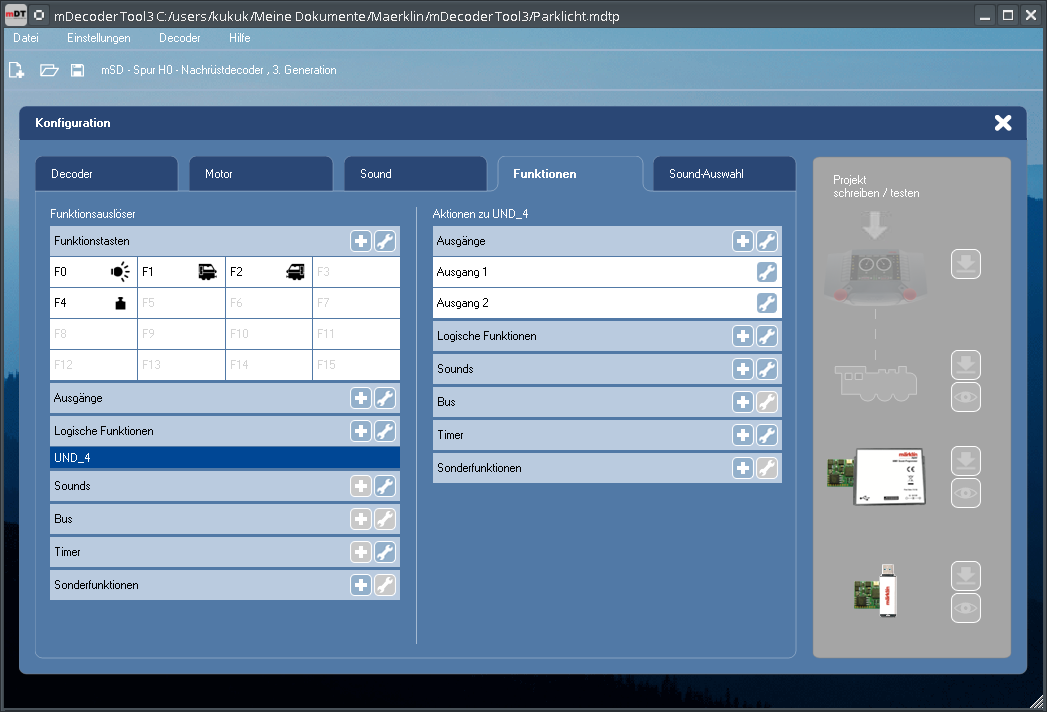Image resolution: width=1047 pixels, height=712 pixels.
Task: Expand the Bus section in actions panel
Action: pos(580,402)
